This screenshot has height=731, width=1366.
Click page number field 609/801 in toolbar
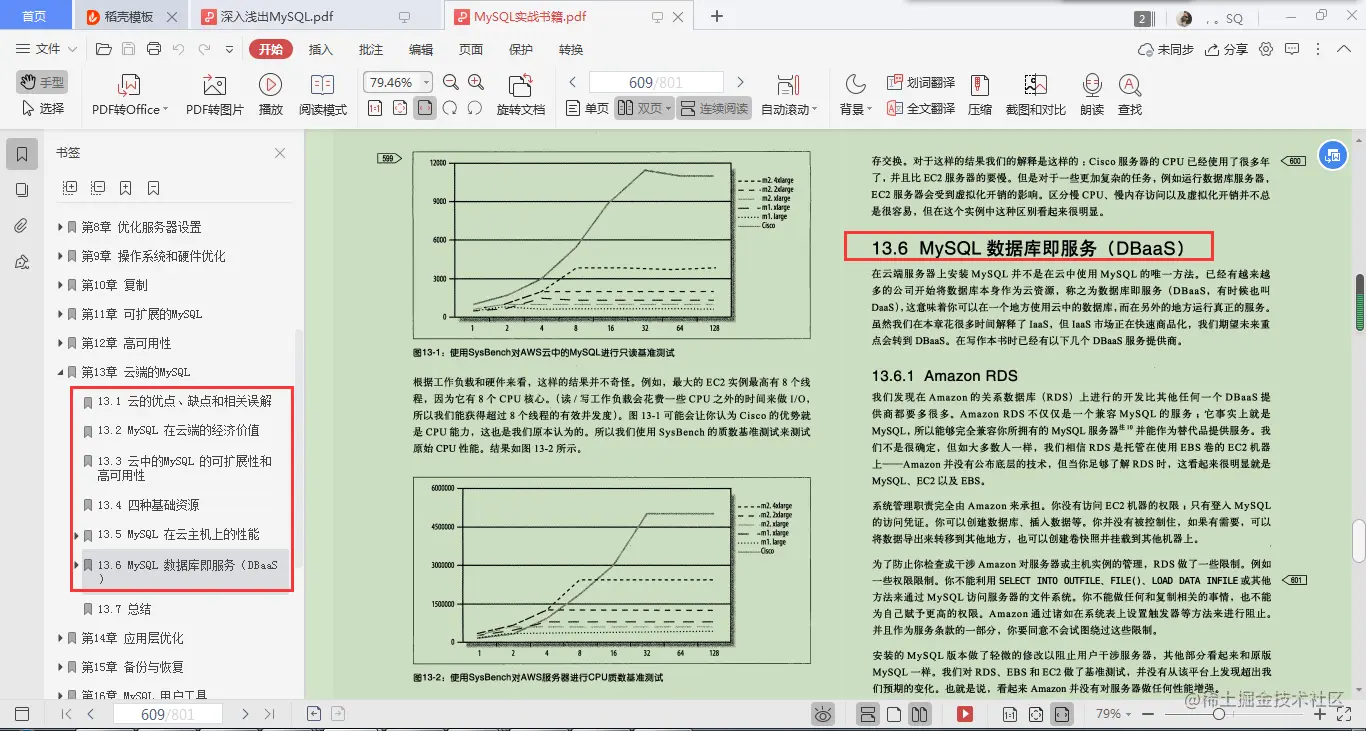point(656,83)
